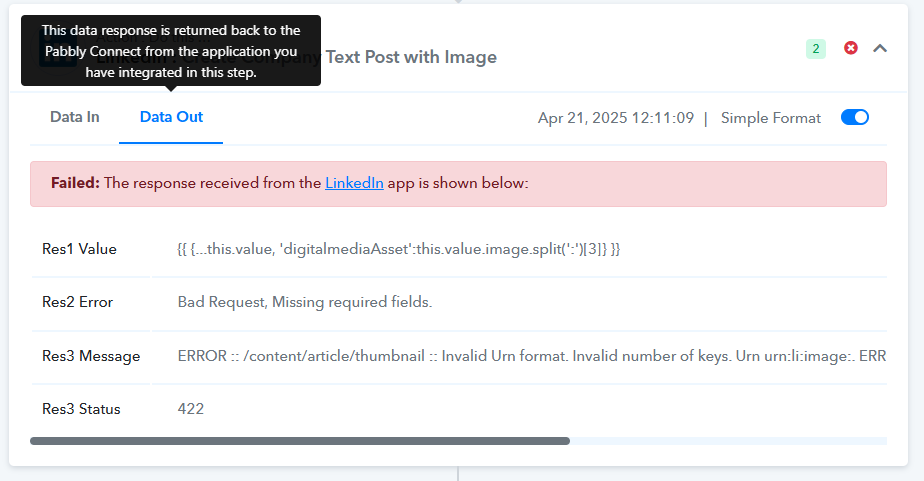
Task: Click the Res1 Value expression text
Action: click(399, 249)
